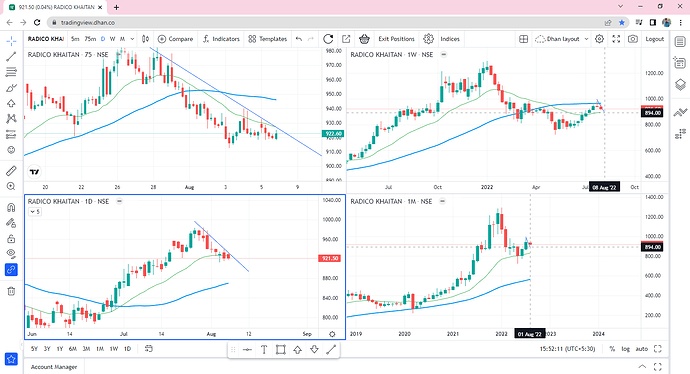Image resolution: width=690 pixels, height=374 pixels.
Task: Toggle percent scale
Action: click(x=612, y=349)
